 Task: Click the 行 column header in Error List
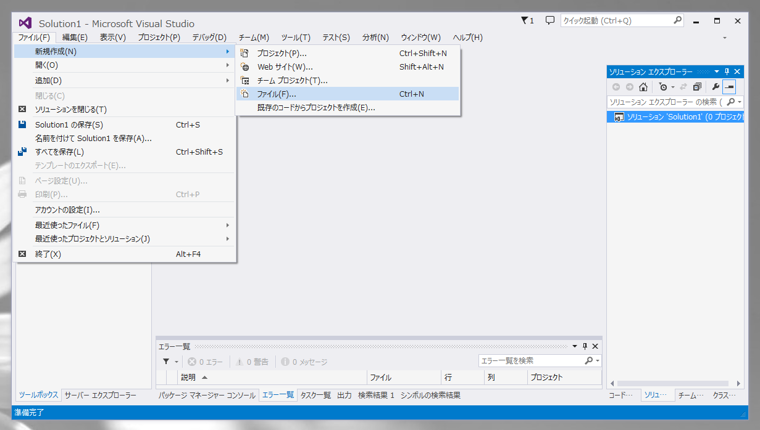click(x=462, y=377)
